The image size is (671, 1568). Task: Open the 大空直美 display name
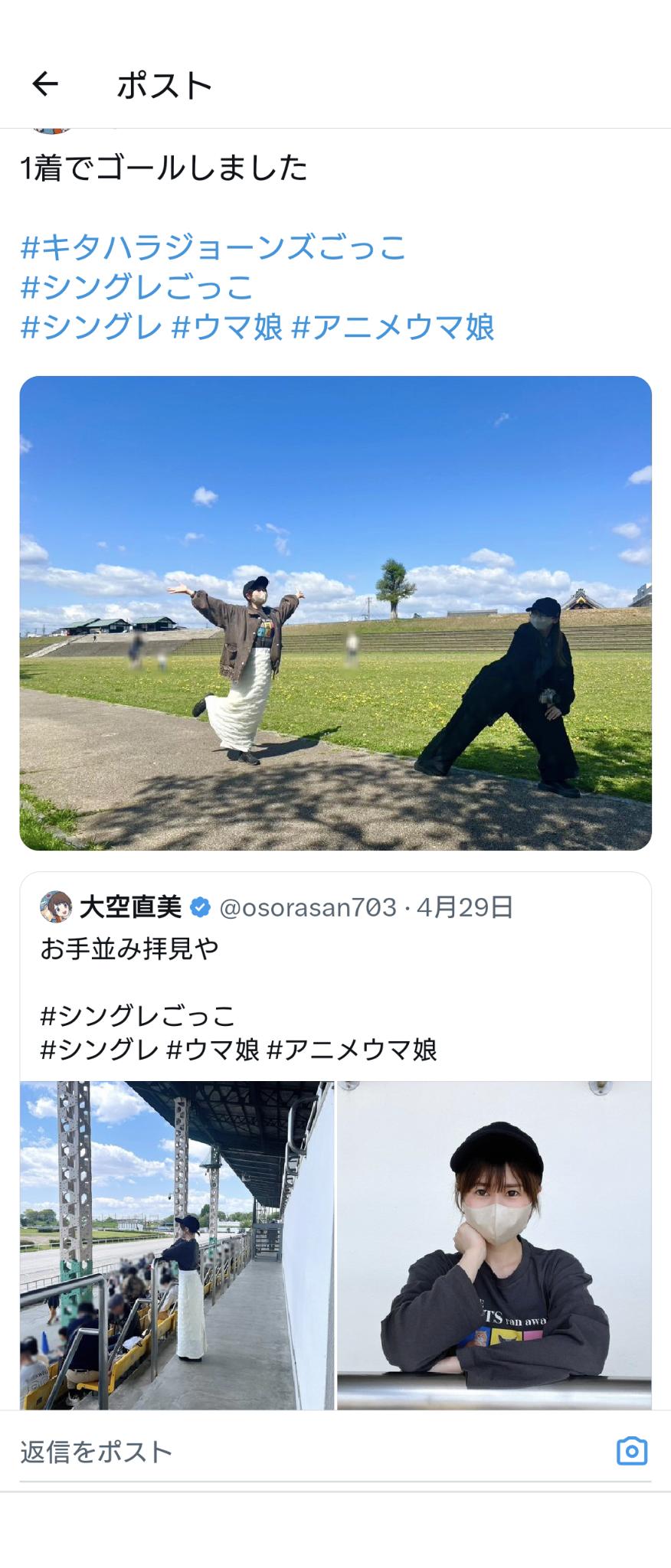(x=130, y=907)
